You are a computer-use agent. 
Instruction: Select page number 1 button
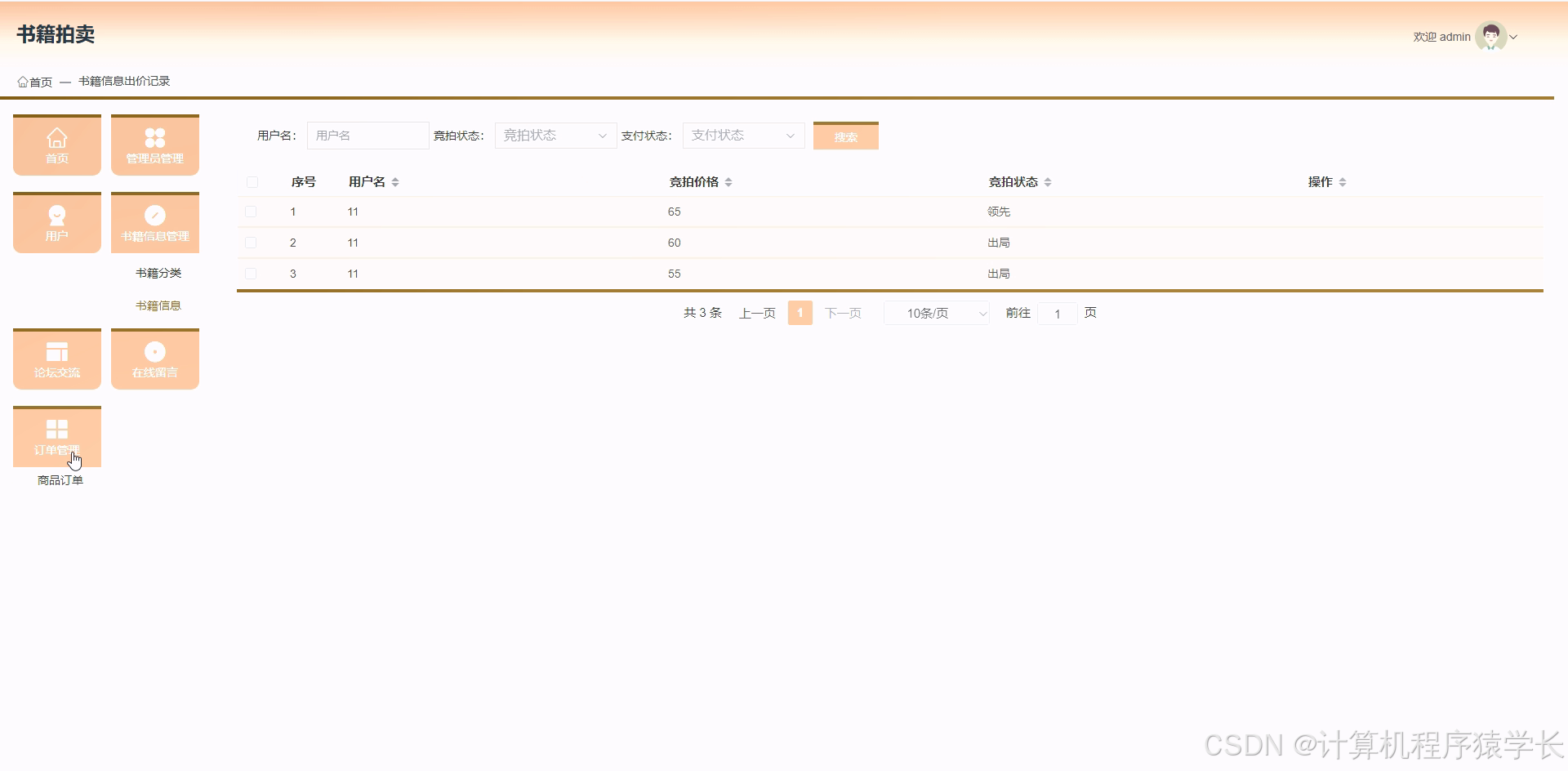tap(800, 313)
